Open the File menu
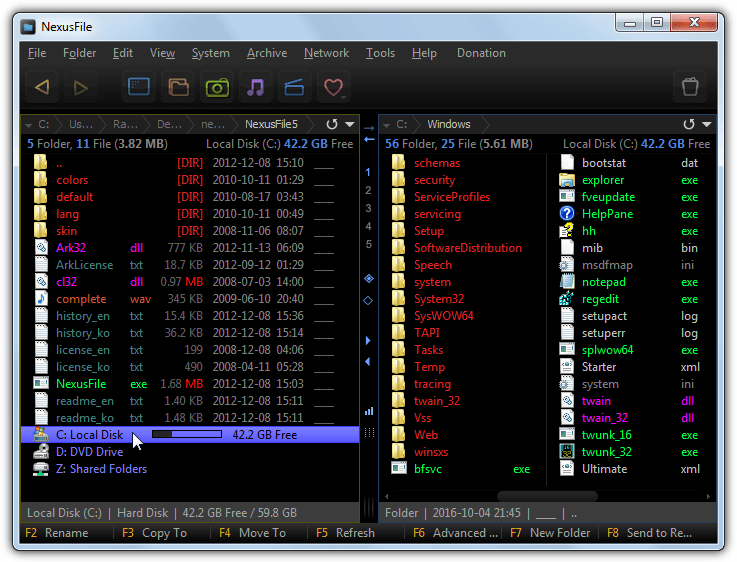Screen dimensions: 737x562 click(x=37, y=53)
